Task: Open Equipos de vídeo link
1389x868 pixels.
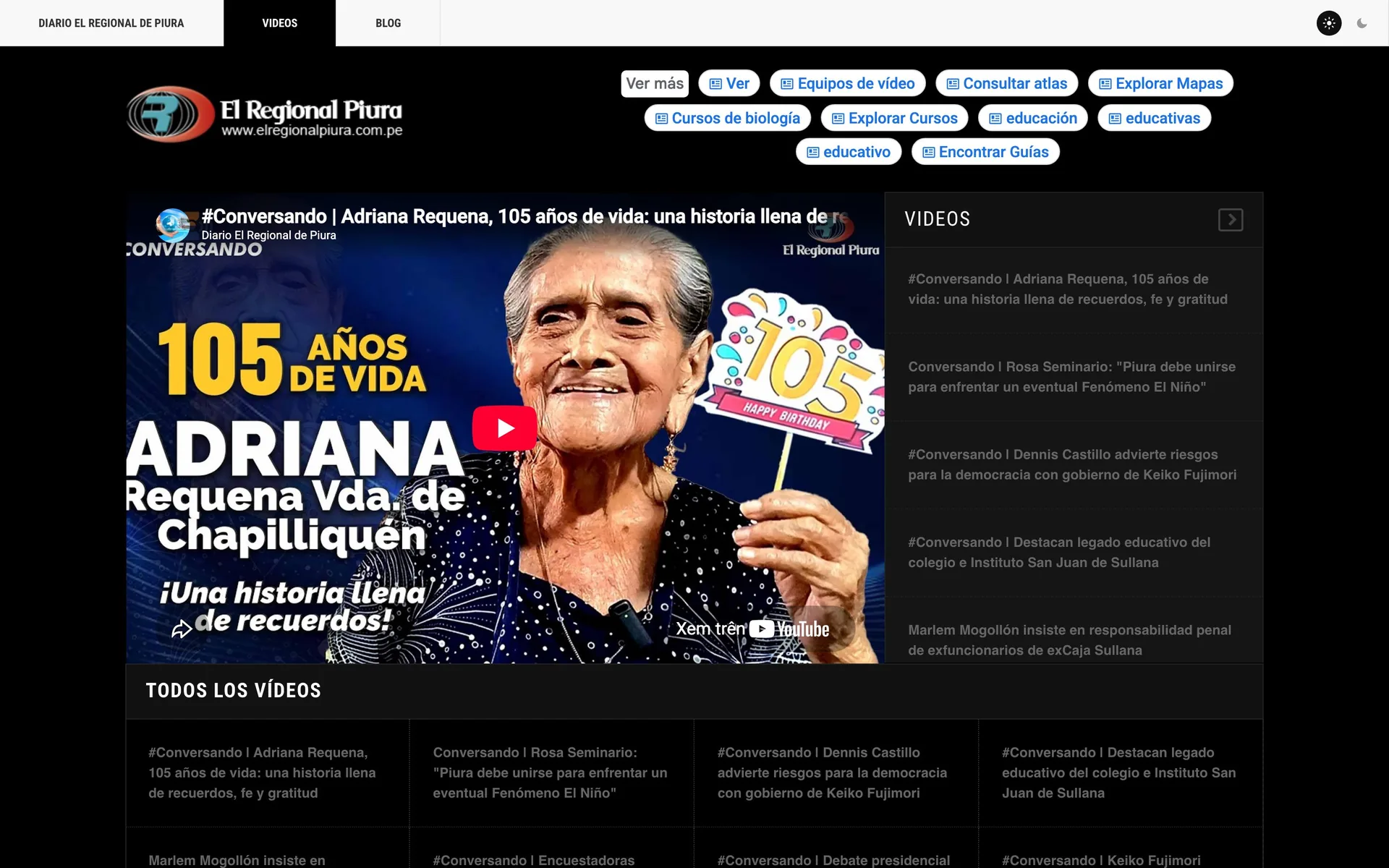Action: [x=848, y=83]
